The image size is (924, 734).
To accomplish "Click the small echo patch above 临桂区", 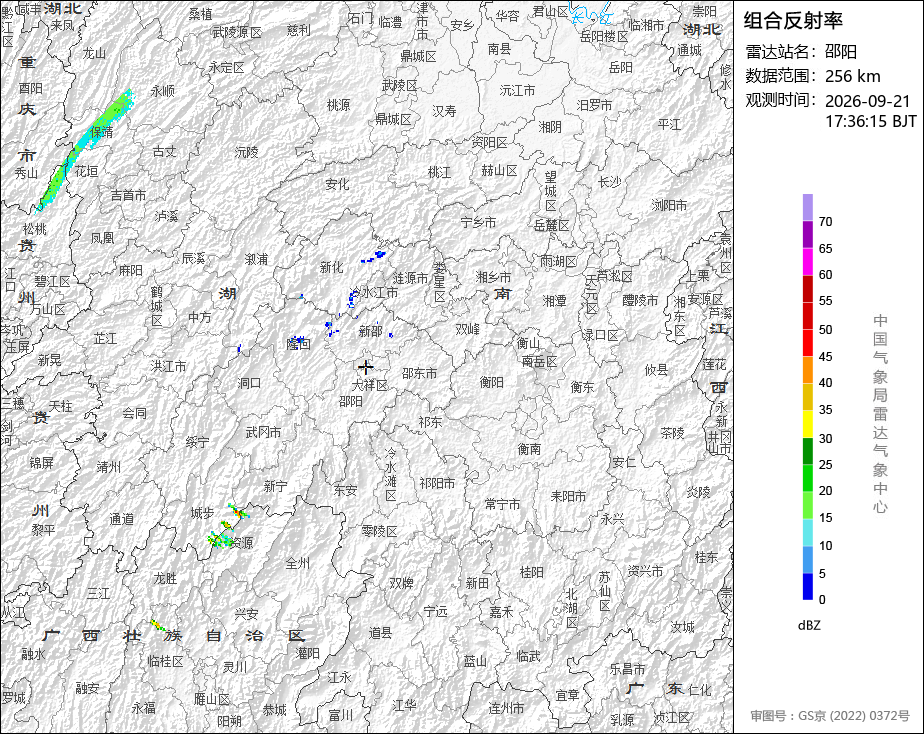I will 159,625.
